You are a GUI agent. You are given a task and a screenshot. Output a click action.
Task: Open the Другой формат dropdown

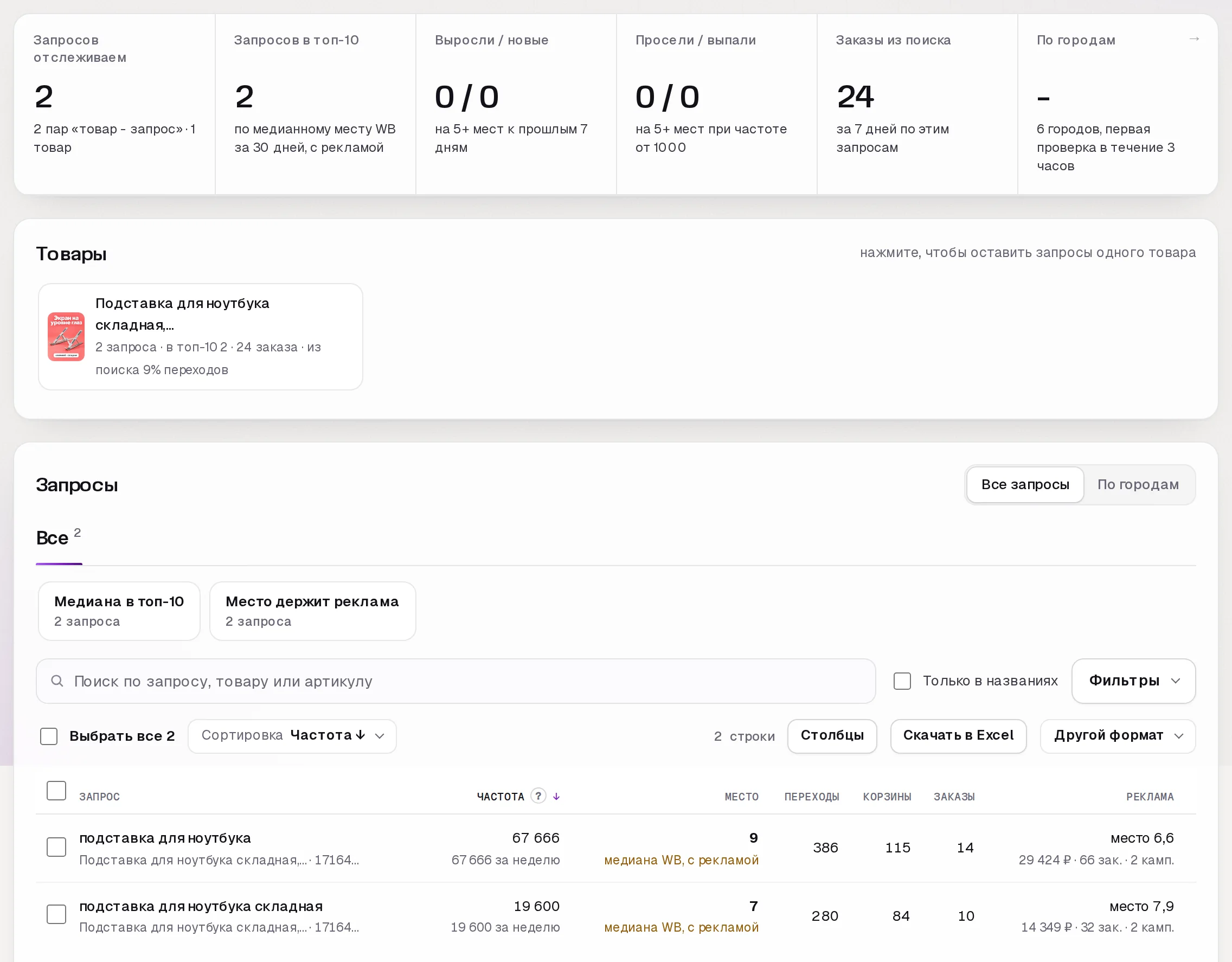tap(1118, 736)
